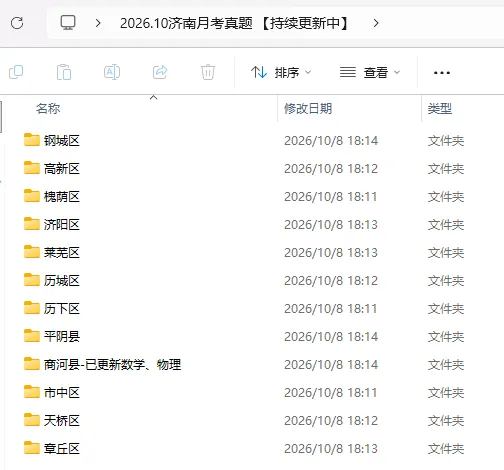Click the rename toolbar icon
Image resolution: width=504 pixels, height=470 pixels.
click(112, 72)
